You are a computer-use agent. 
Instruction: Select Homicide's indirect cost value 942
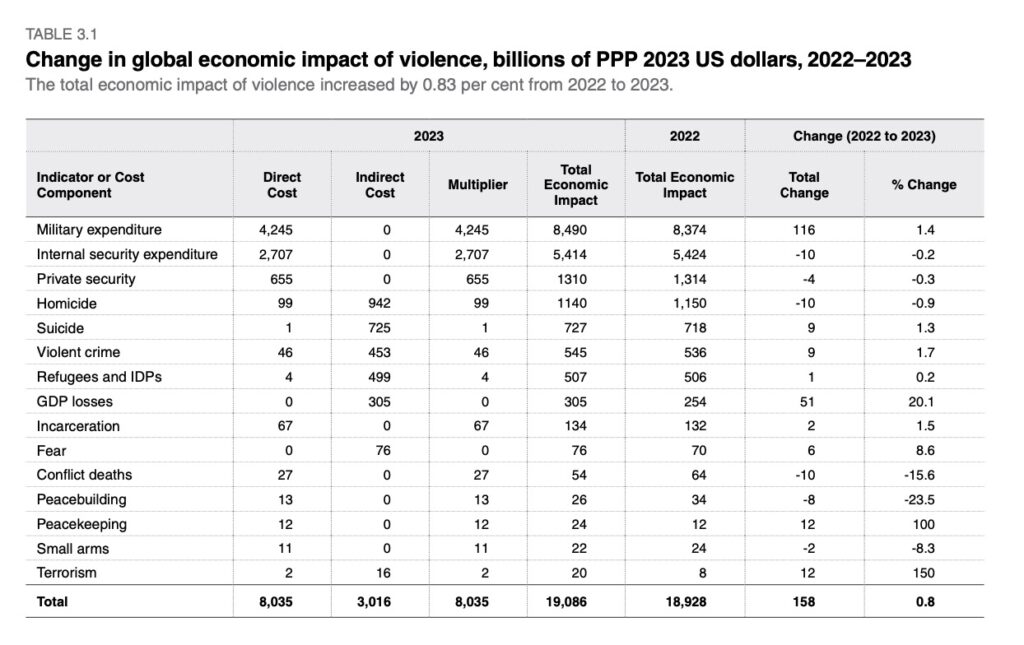coord(380,303)
